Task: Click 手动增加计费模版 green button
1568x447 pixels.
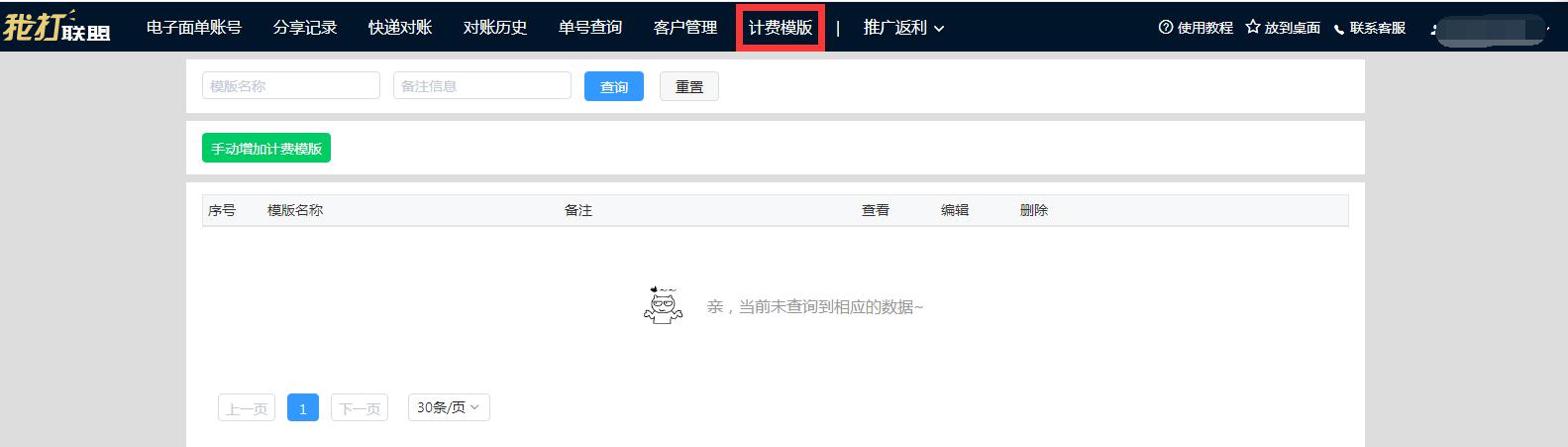Action: point(266,149)
